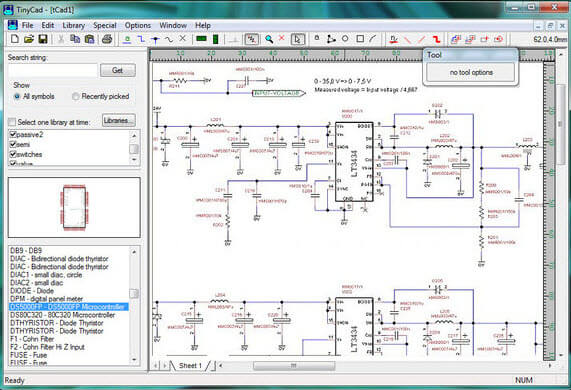571x390 pixels.
Task: Click the first red-blue overlapping squares icon
Action: click(456, 39)
